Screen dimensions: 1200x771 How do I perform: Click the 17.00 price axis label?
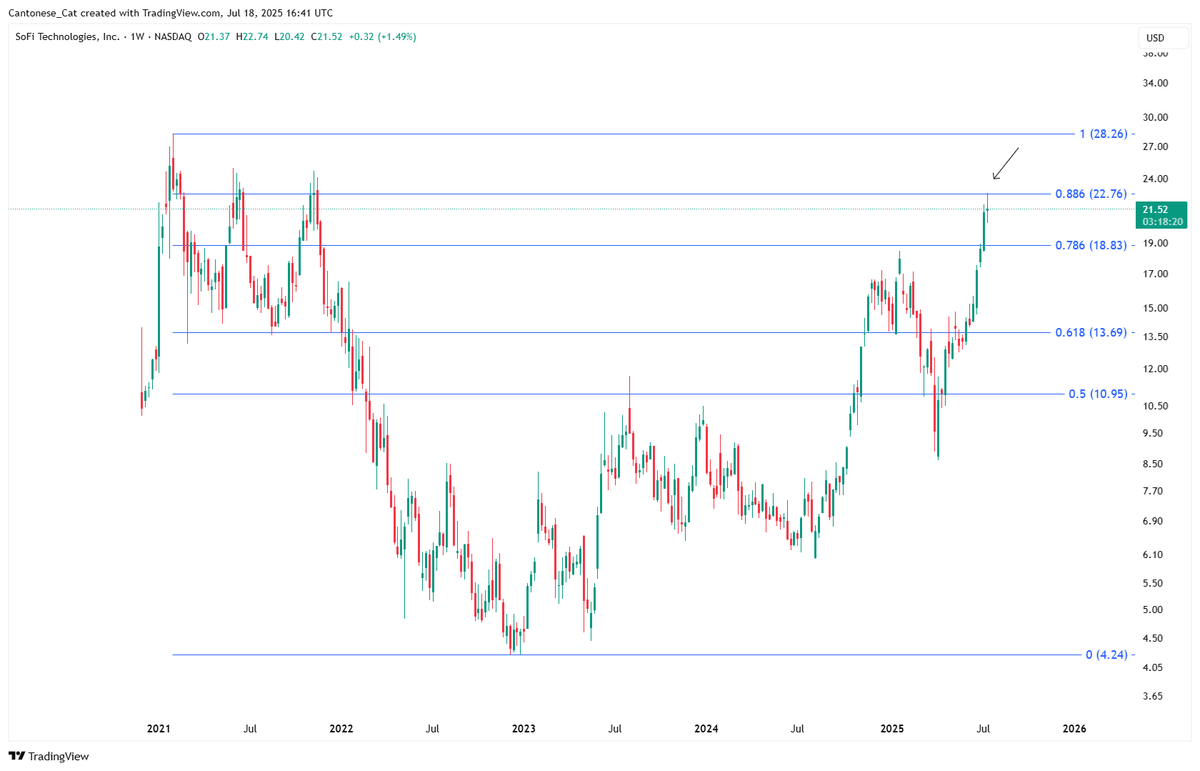[1156, 274]
